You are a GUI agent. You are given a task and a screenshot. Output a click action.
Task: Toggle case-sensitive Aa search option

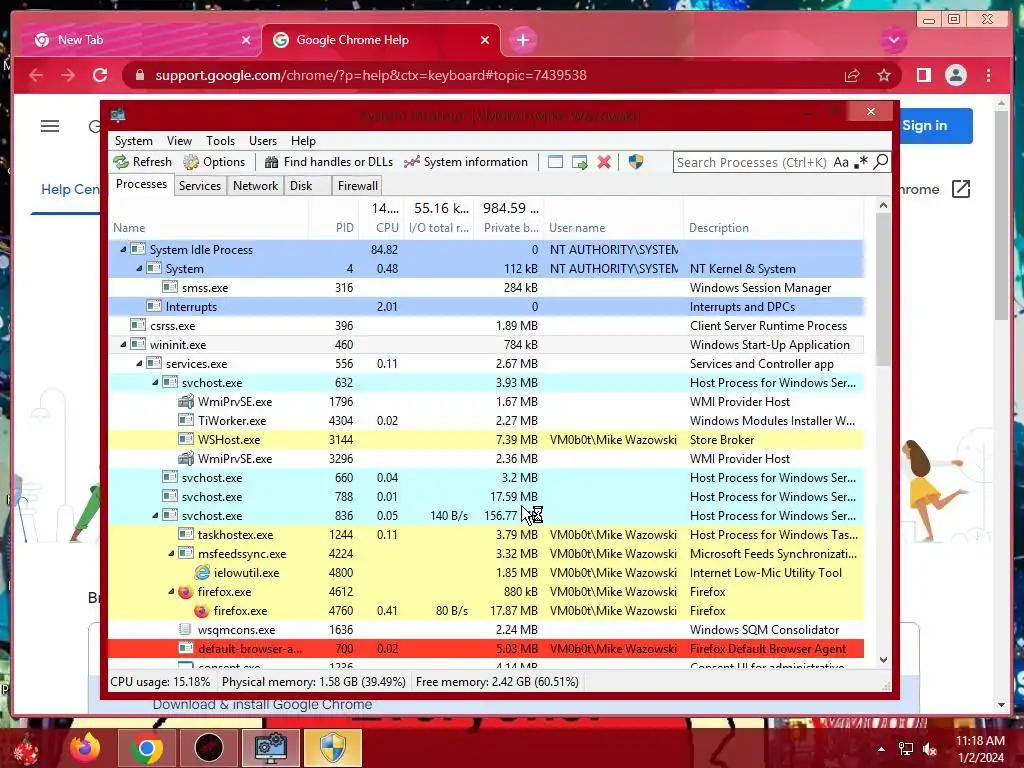(840, 162)
